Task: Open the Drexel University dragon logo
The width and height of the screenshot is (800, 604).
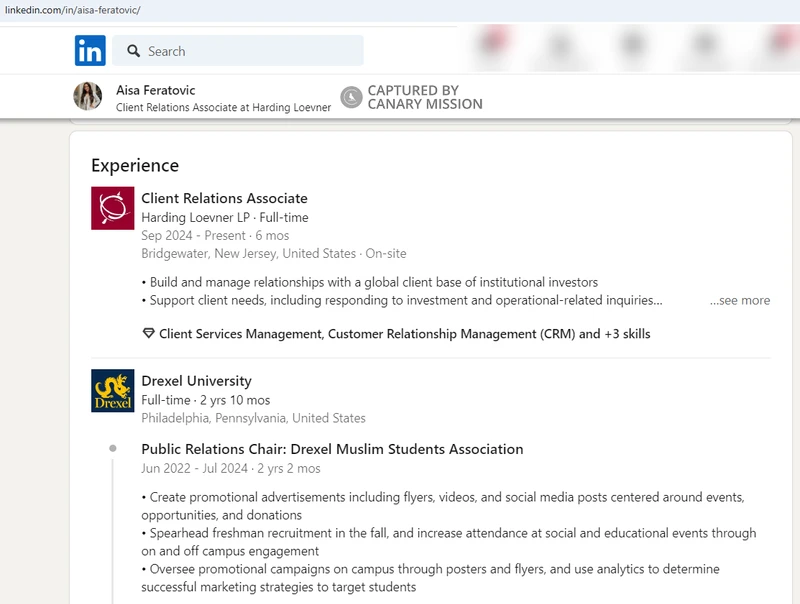Action: [113, 391]
